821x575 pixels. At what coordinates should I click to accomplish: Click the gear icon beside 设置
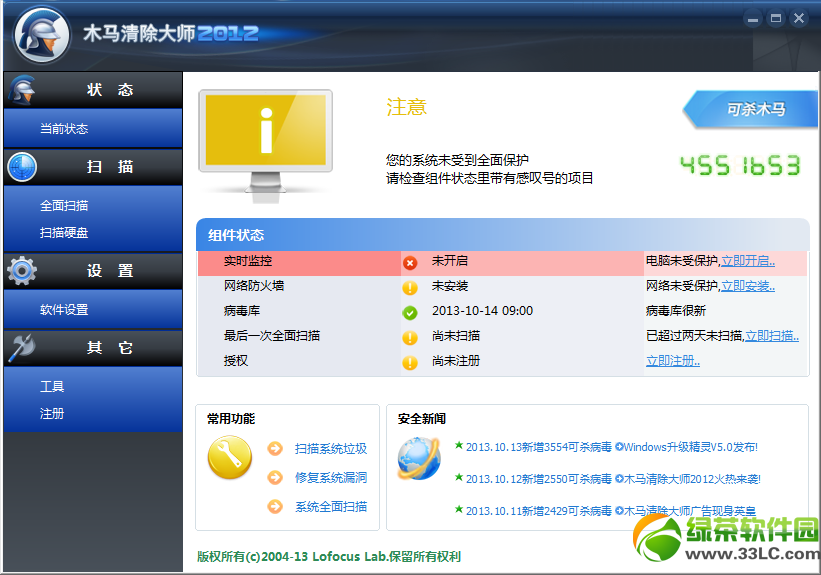click(x=22, y=270)
